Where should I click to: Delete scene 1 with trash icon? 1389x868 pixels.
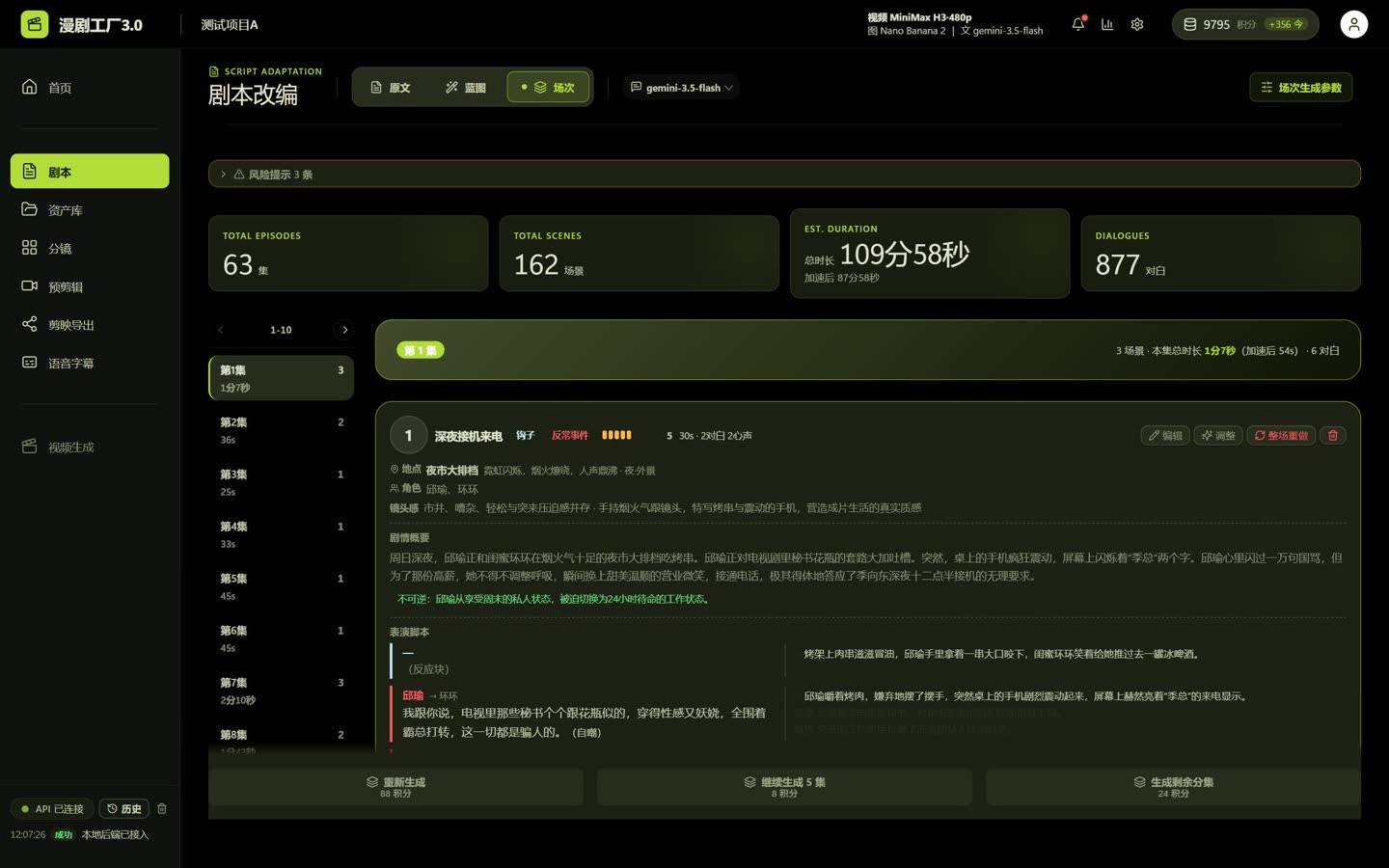click(x=1333, y=435)
